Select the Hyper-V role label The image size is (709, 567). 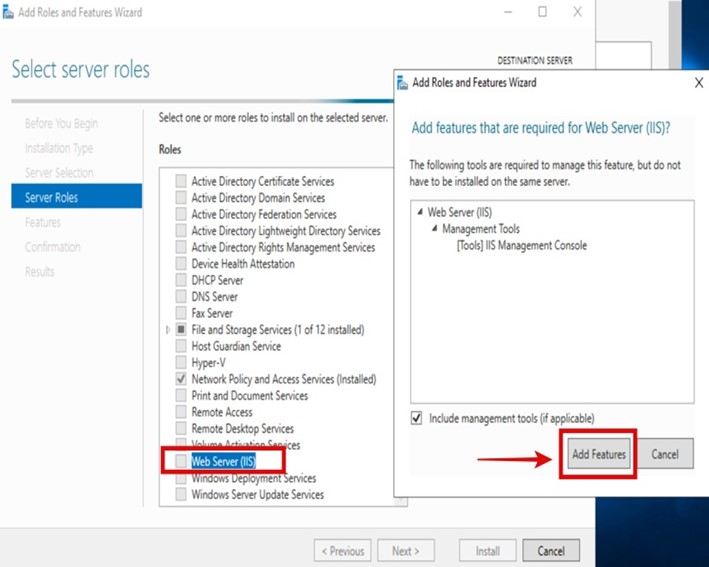208,363
